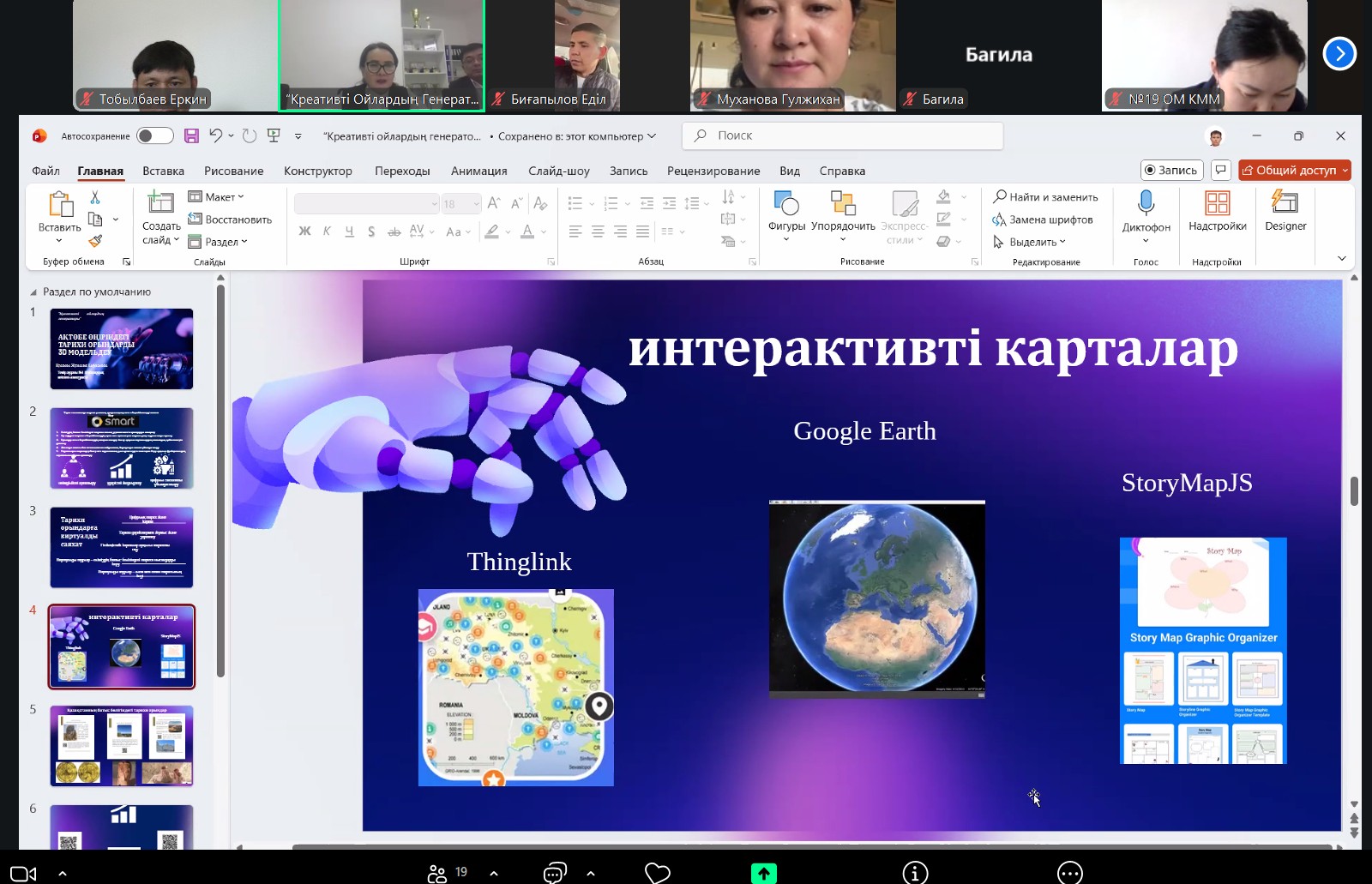This screenshot has width=1372, height=884.
Task: Click the Shapes (Фигуры) icon
Action: [x=786, y=210]
